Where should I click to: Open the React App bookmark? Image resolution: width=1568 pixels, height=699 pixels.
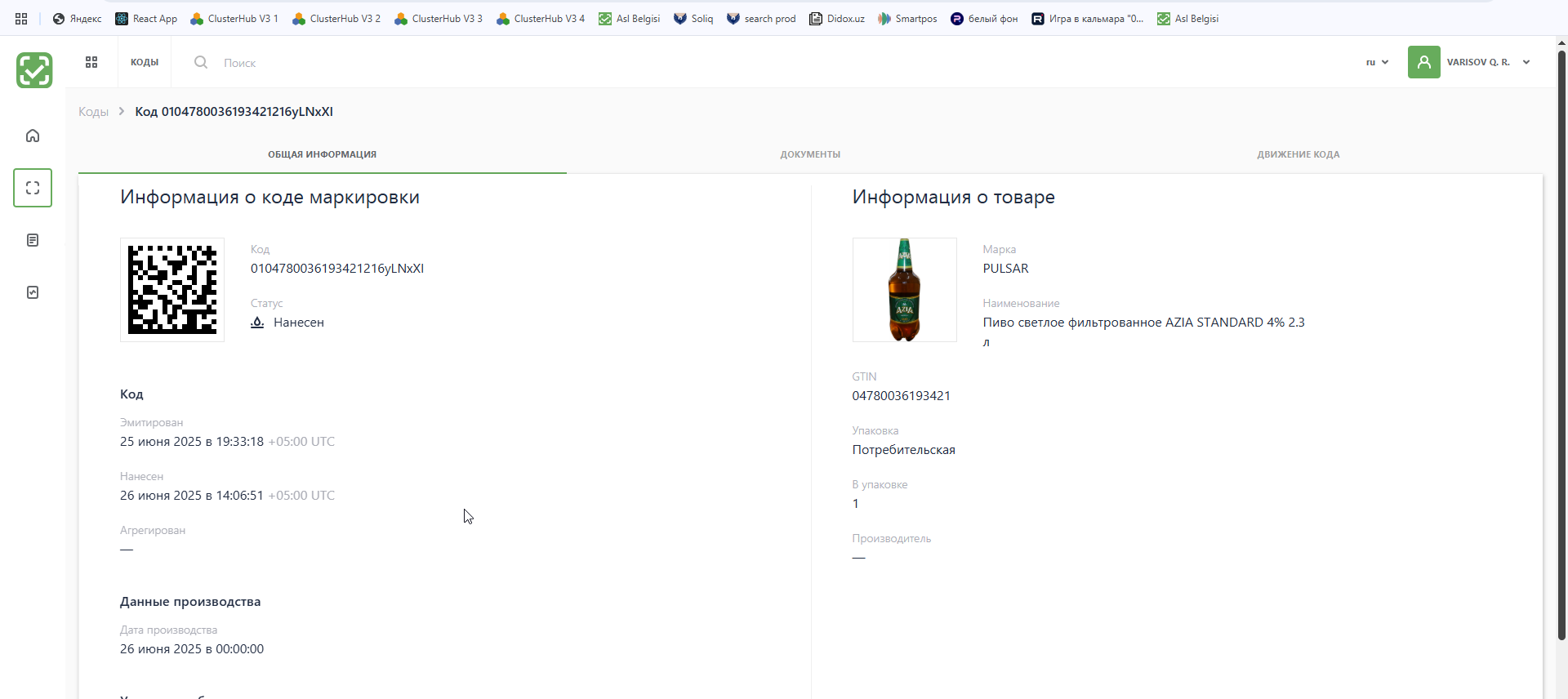[146, 19]
